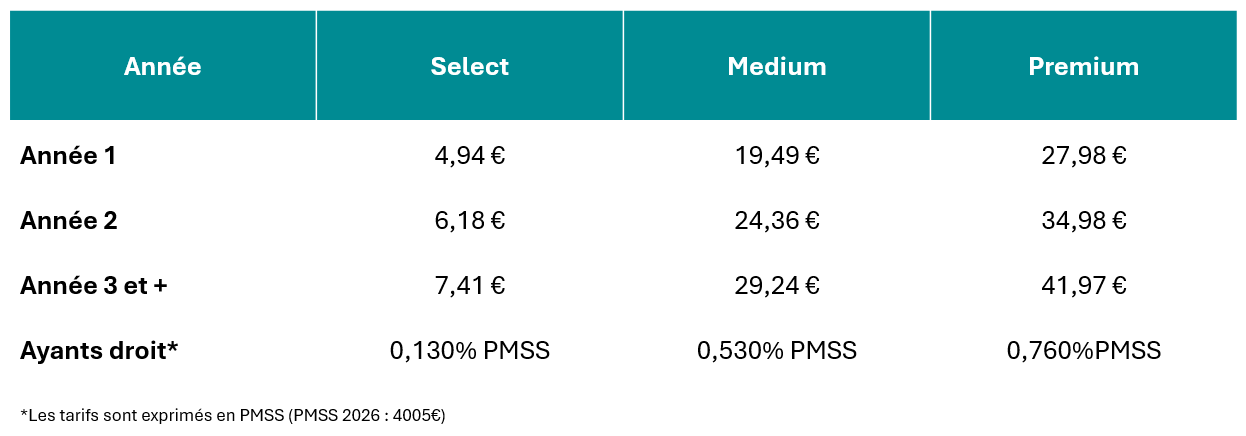The height and width of the screenshot is (436, 1246).
Task: Click the Medium column header
Action: coord(777,67)
